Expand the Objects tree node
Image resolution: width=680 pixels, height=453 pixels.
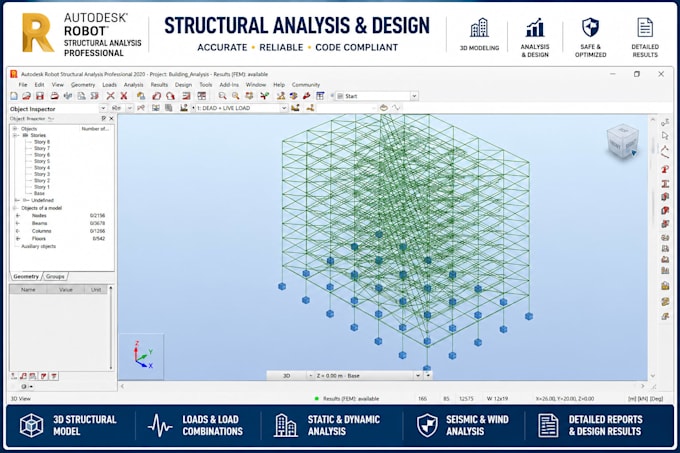coord(15,129)
